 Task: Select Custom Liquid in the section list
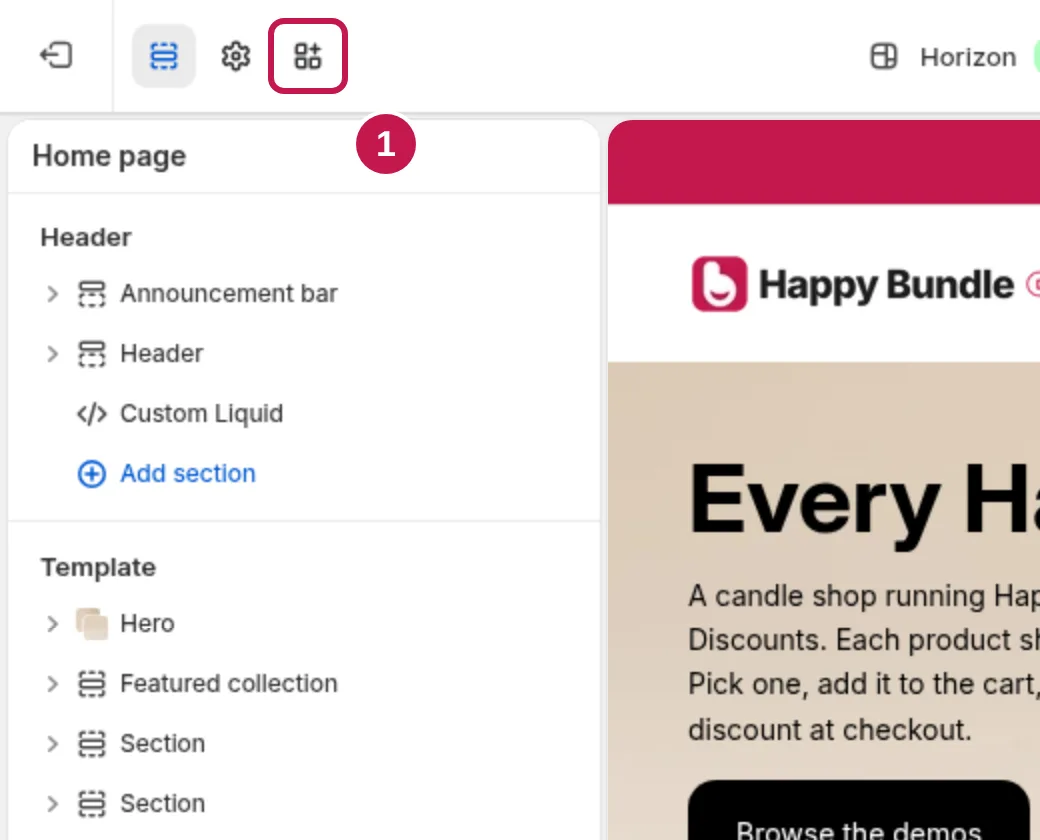(x=201, y=414)
